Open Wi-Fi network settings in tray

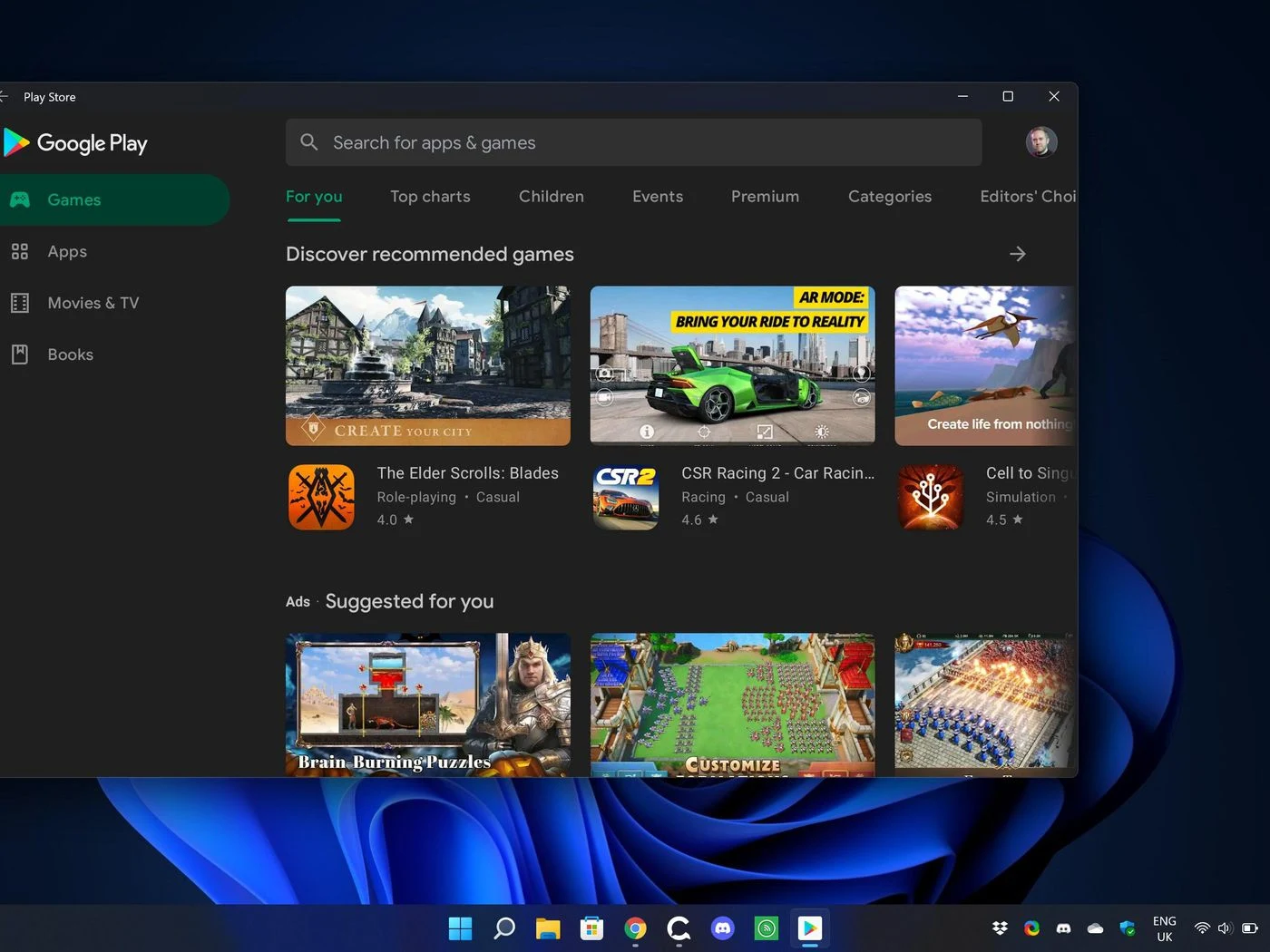pyautogui.click(x=1202, y=928)
